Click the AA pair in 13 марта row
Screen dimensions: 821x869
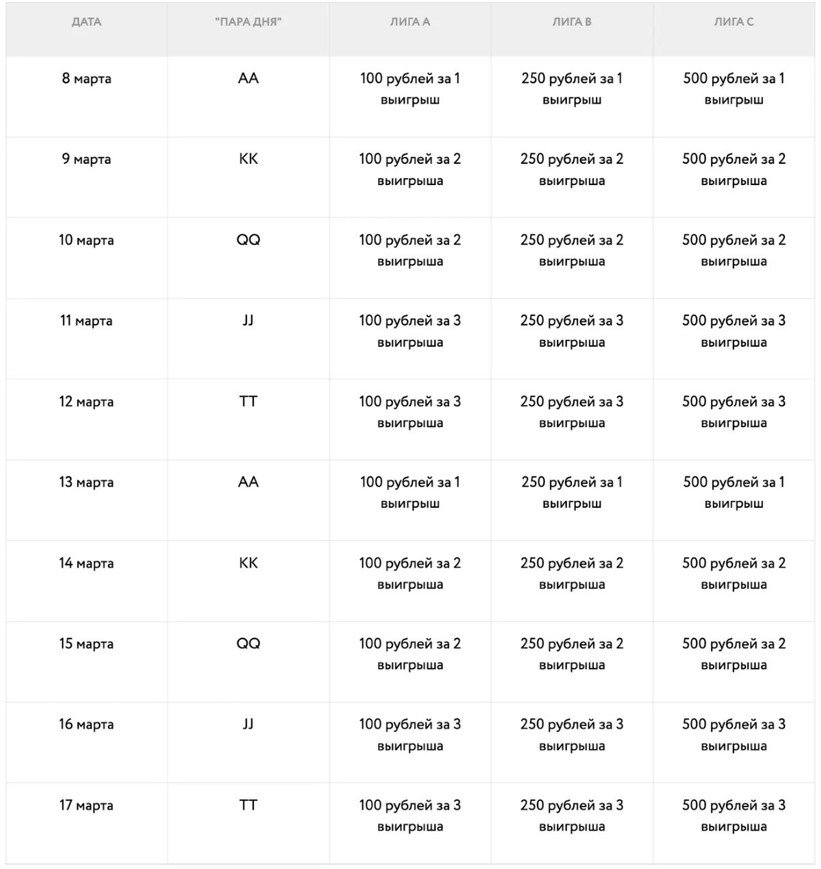(x=248, y=482)
